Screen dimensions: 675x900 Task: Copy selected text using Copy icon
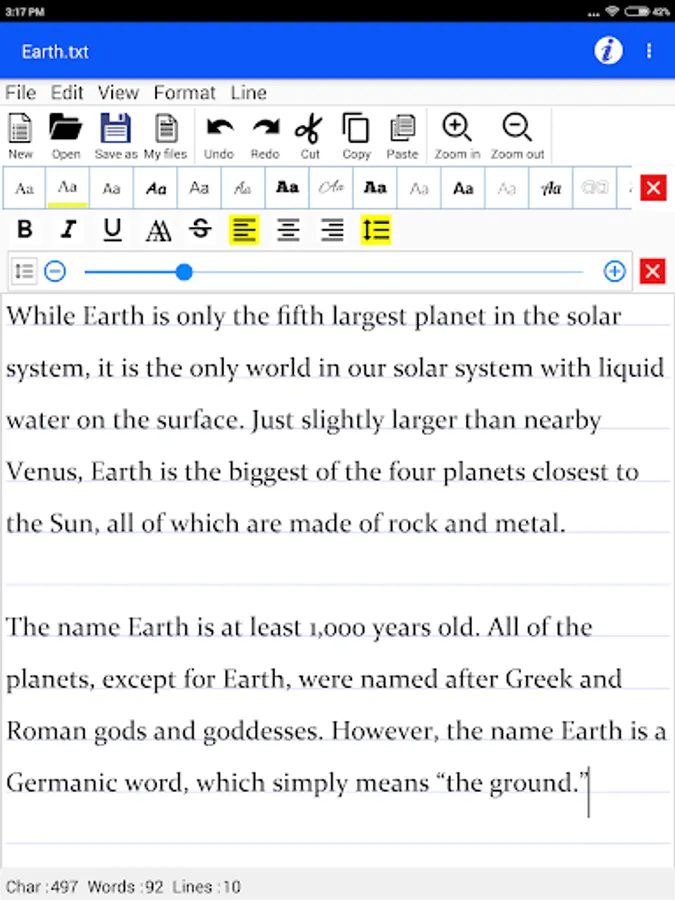pos(356,136)
